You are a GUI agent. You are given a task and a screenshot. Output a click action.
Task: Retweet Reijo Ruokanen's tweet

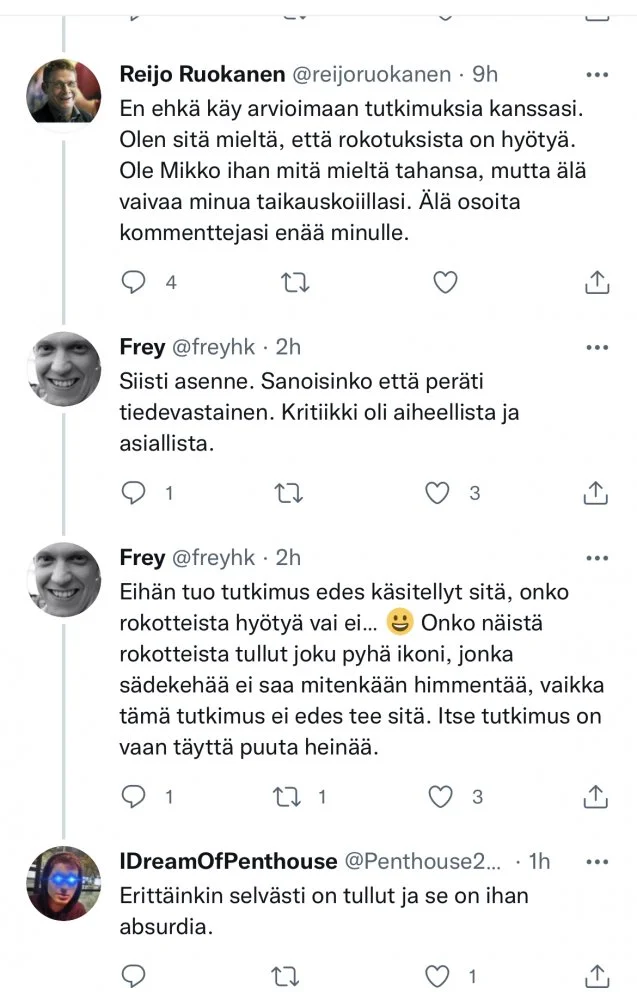294,282
